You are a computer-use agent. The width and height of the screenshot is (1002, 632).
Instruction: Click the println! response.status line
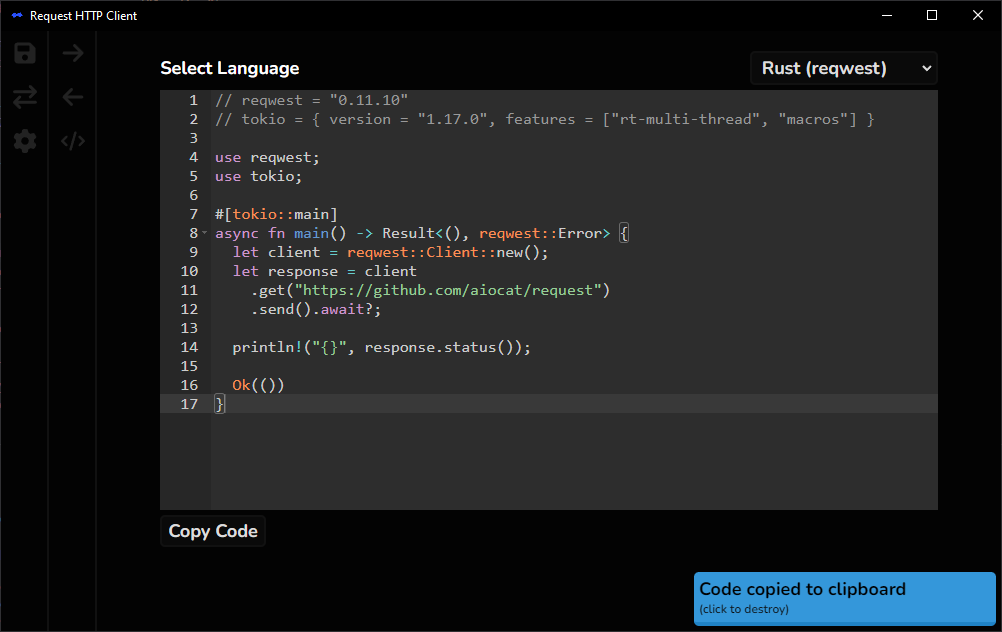pyautogui.click(x=382, y=347)
